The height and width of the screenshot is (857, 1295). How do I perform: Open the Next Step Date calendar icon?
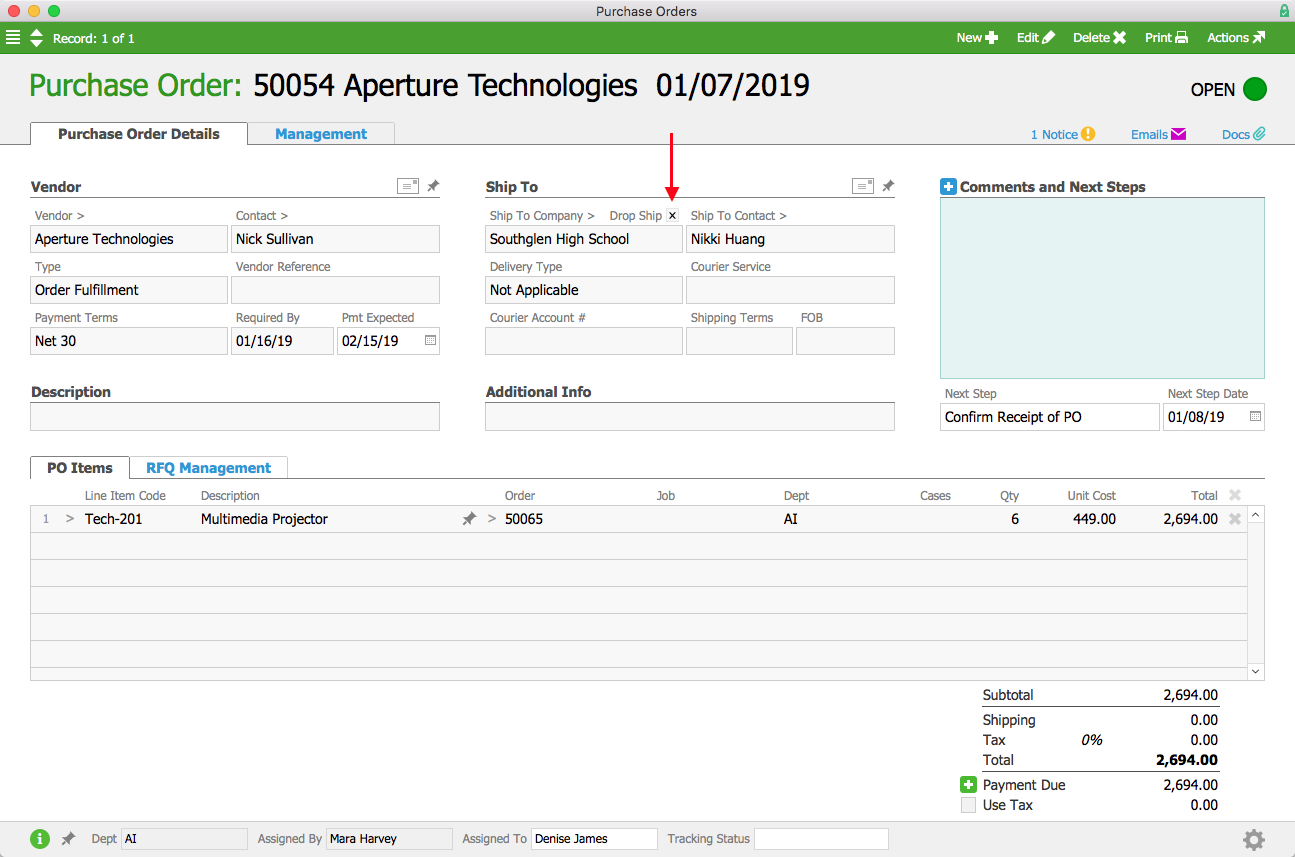click(x=1255, y=417)
